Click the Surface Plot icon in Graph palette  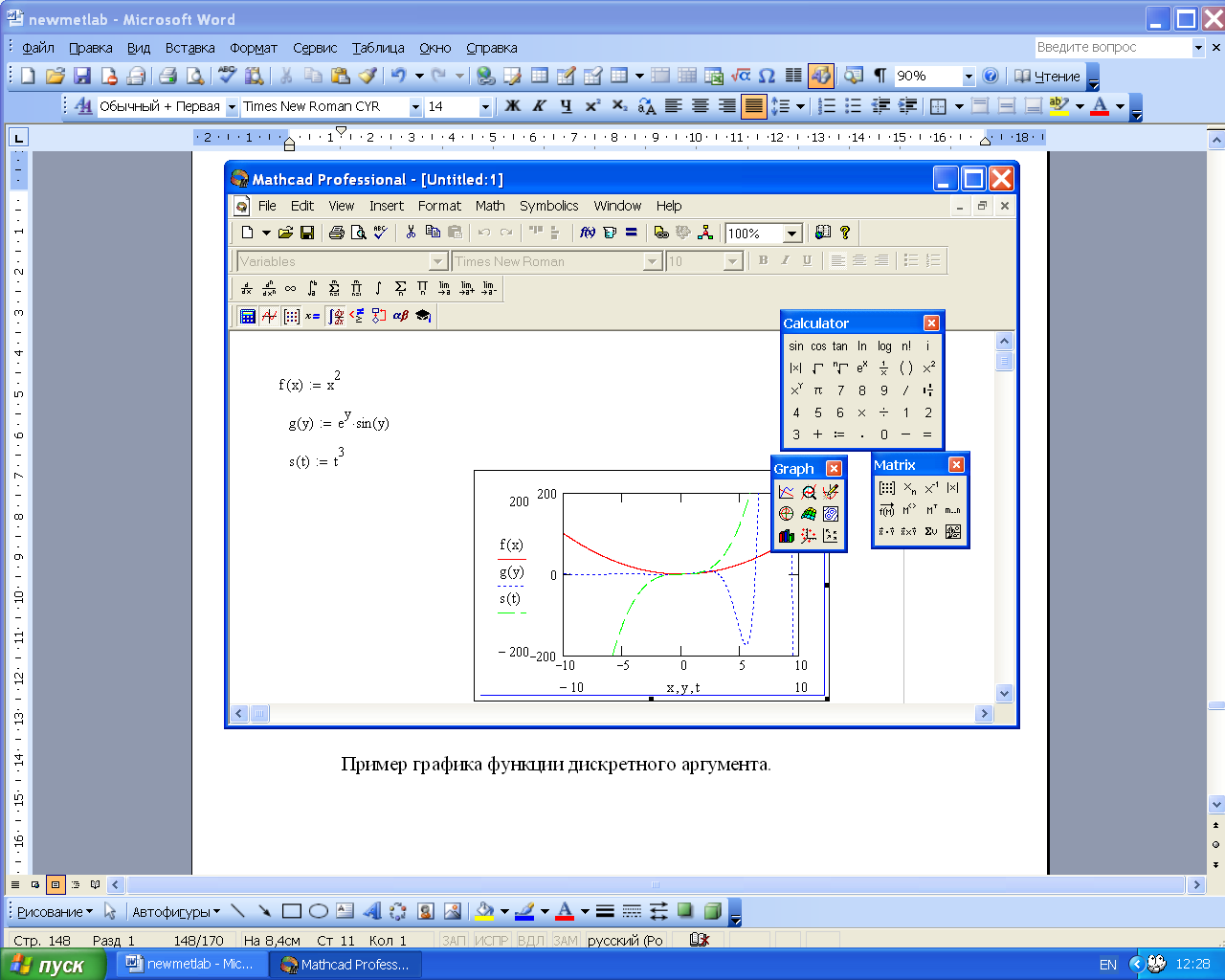809,514
